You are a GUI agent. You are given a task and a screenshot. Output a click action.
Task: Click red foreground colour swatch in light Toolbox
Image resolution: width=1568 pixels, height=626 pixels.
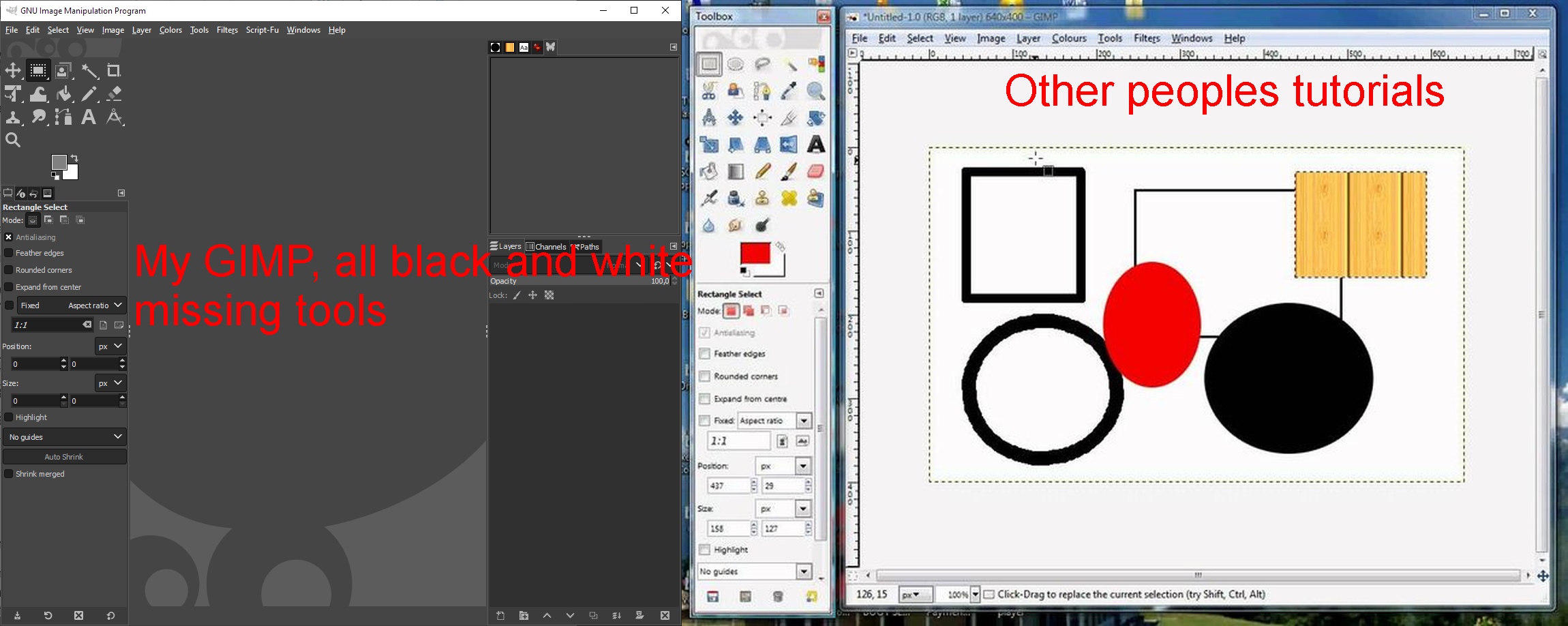(x=755, y=253)
